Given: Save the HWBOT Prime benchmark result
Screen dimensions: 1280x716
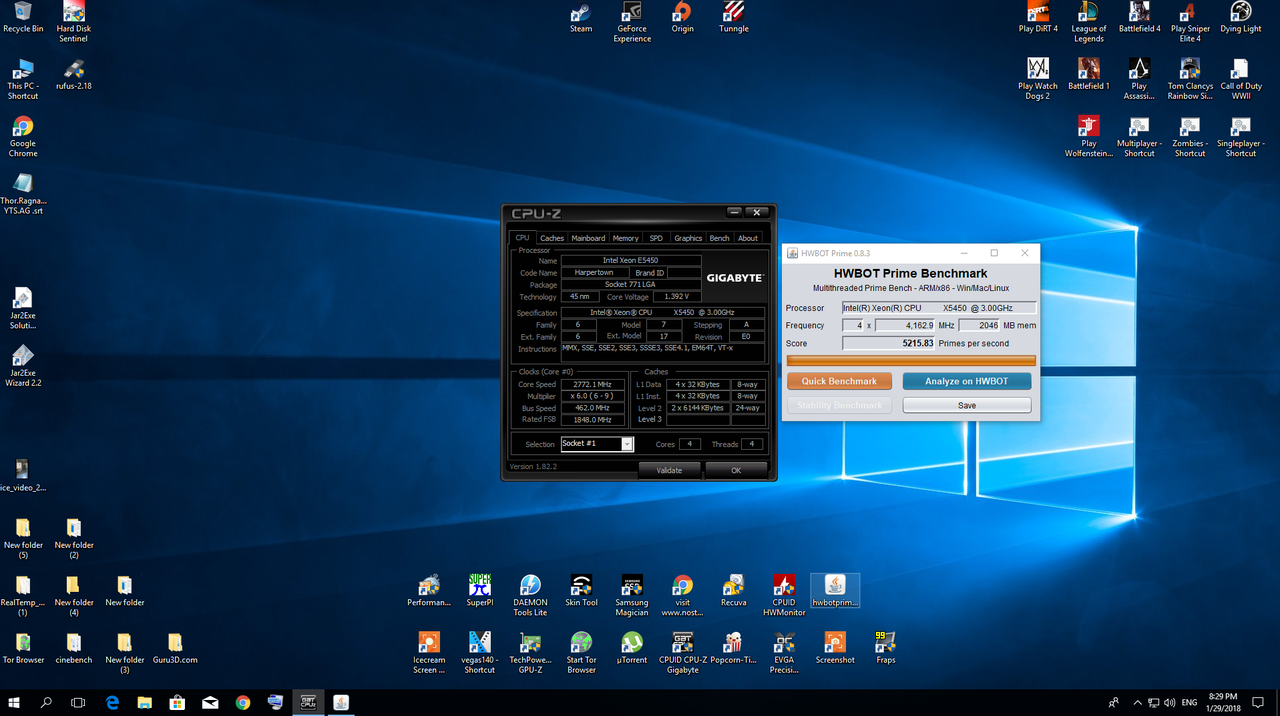Looking at the screenshot, I should 966,405.
